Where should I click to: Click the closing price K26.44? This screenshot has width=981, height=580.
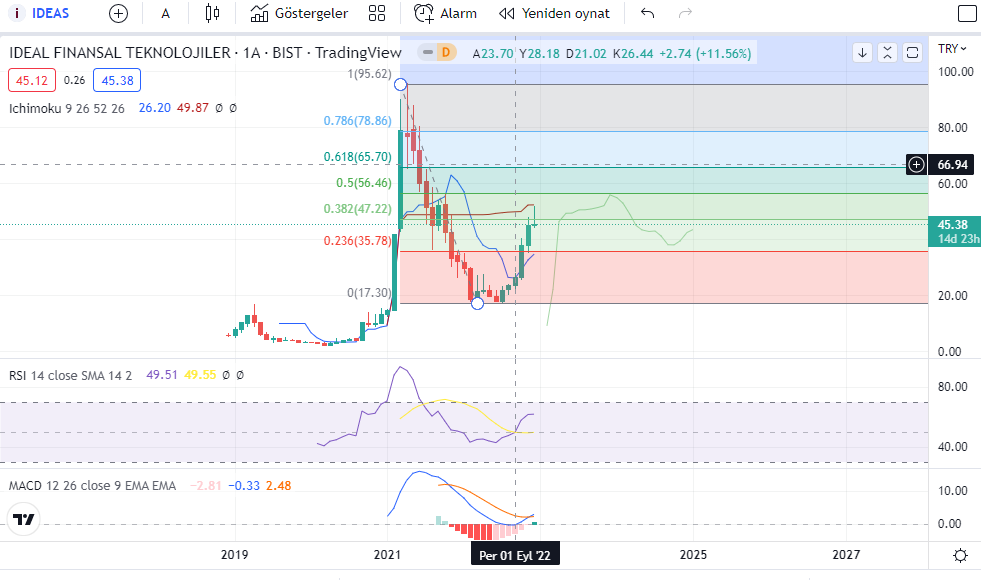tap(633, 54)
